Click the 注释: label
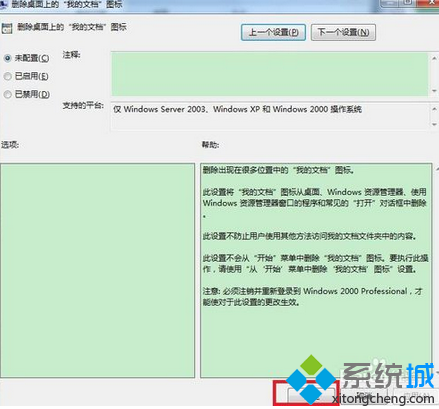The height and width of the screenshot is (409, 439). 72,55
